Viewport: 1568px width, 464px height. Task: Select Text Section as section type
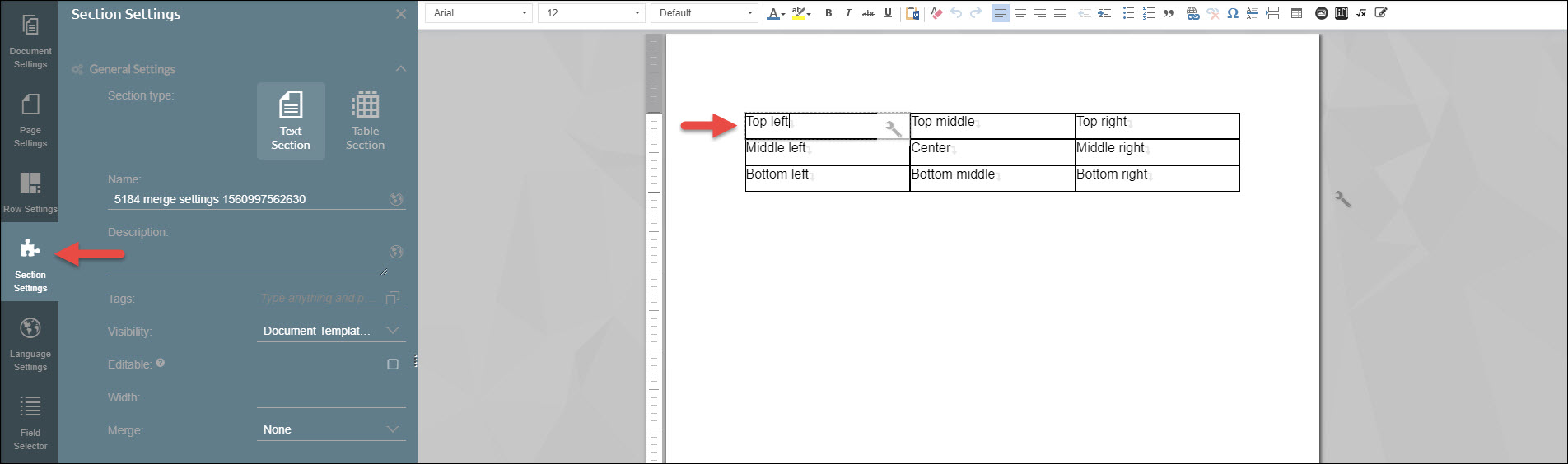[291, 121]
